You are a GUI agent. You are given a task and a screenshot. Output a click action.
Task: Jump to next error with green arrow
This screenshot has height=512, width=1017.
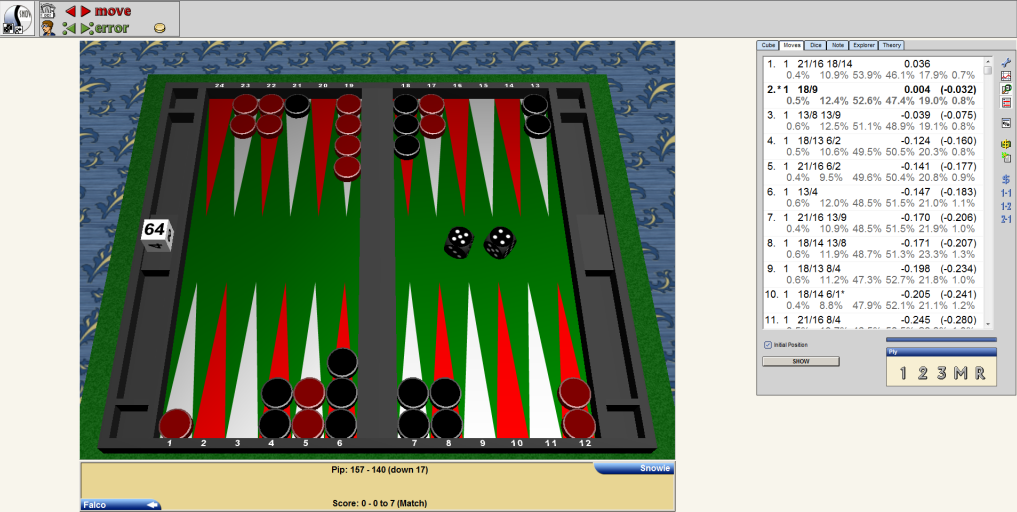coord(87,28)
